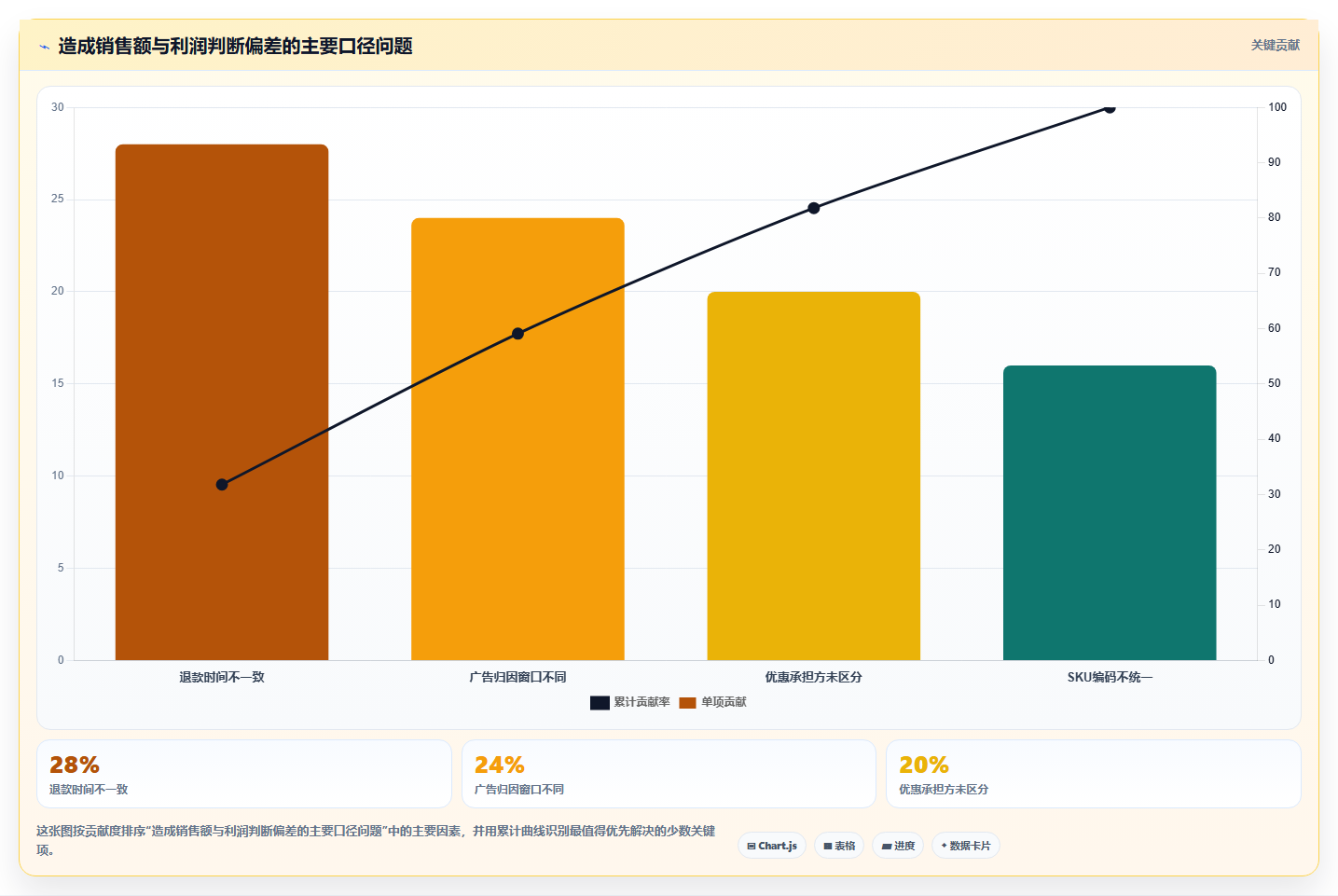Click the axis tick value 5
1338x896 pixels.
pos(61,568)
